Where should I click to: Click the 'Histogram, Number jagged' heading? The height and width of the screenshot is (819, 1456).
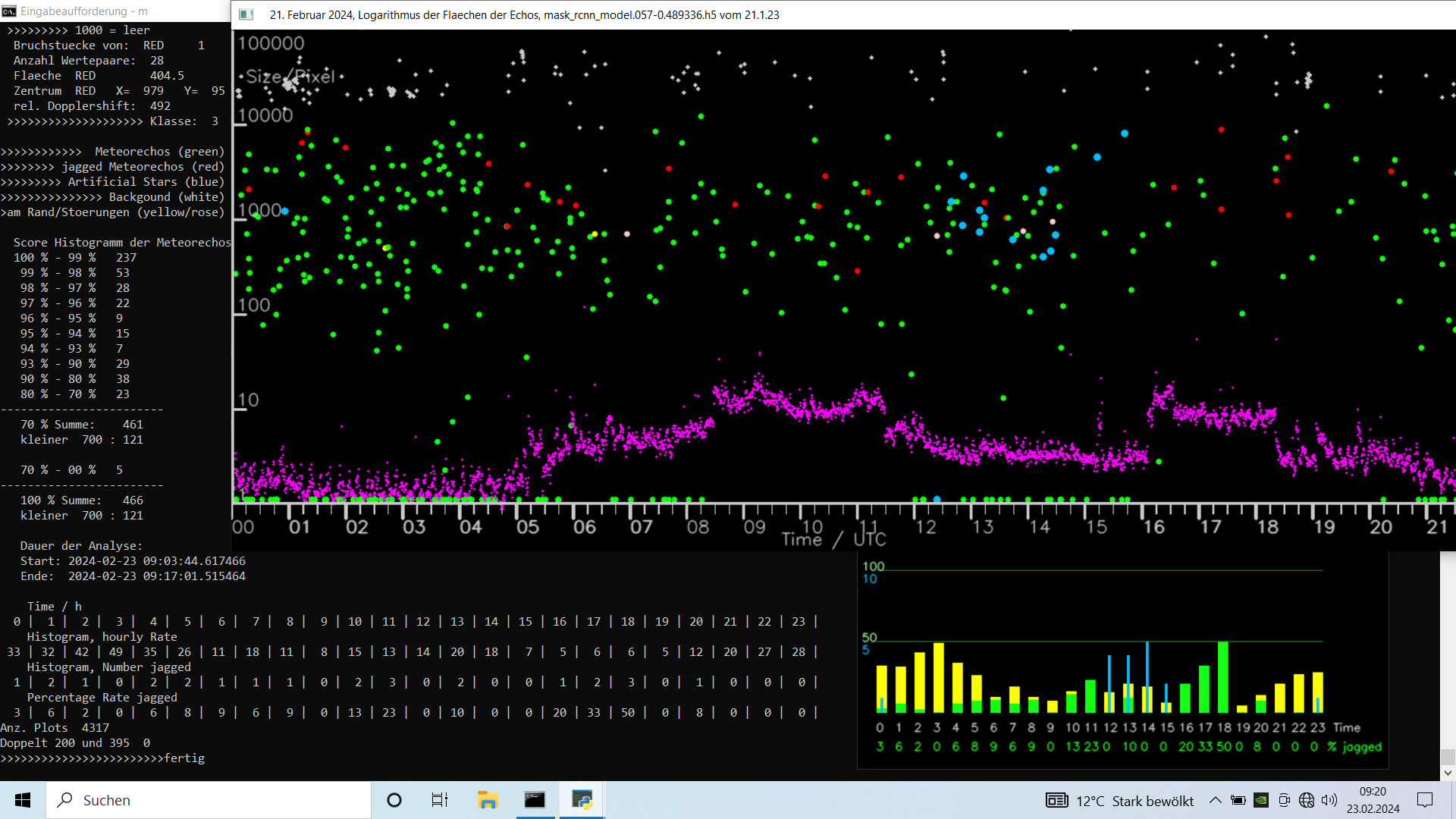(108, 667)
